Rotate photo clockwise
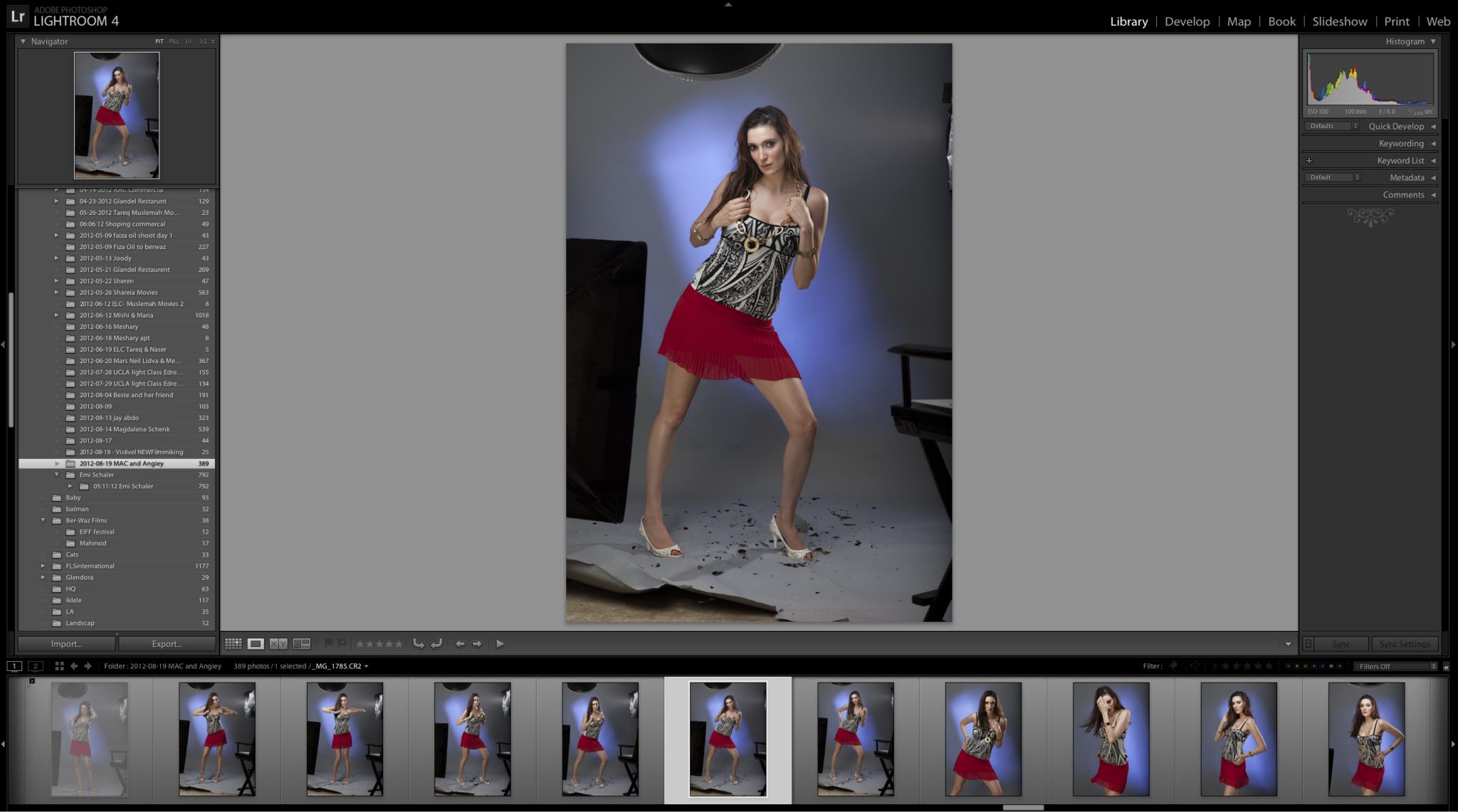1458x812 pixels. coord(436,643)
